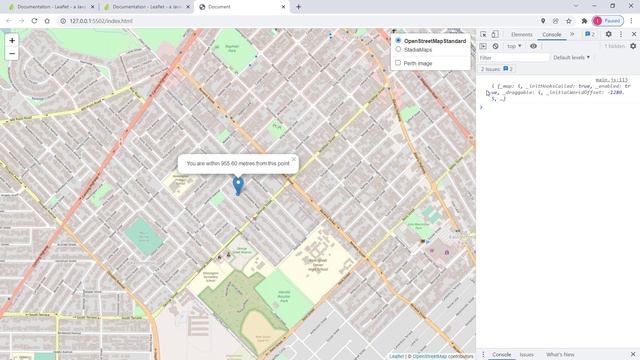Click the '1 hidden' console message count
Image resolution: width=640 pixels, height=360 pixels.
pyautogui.click(x=614, y=46)
